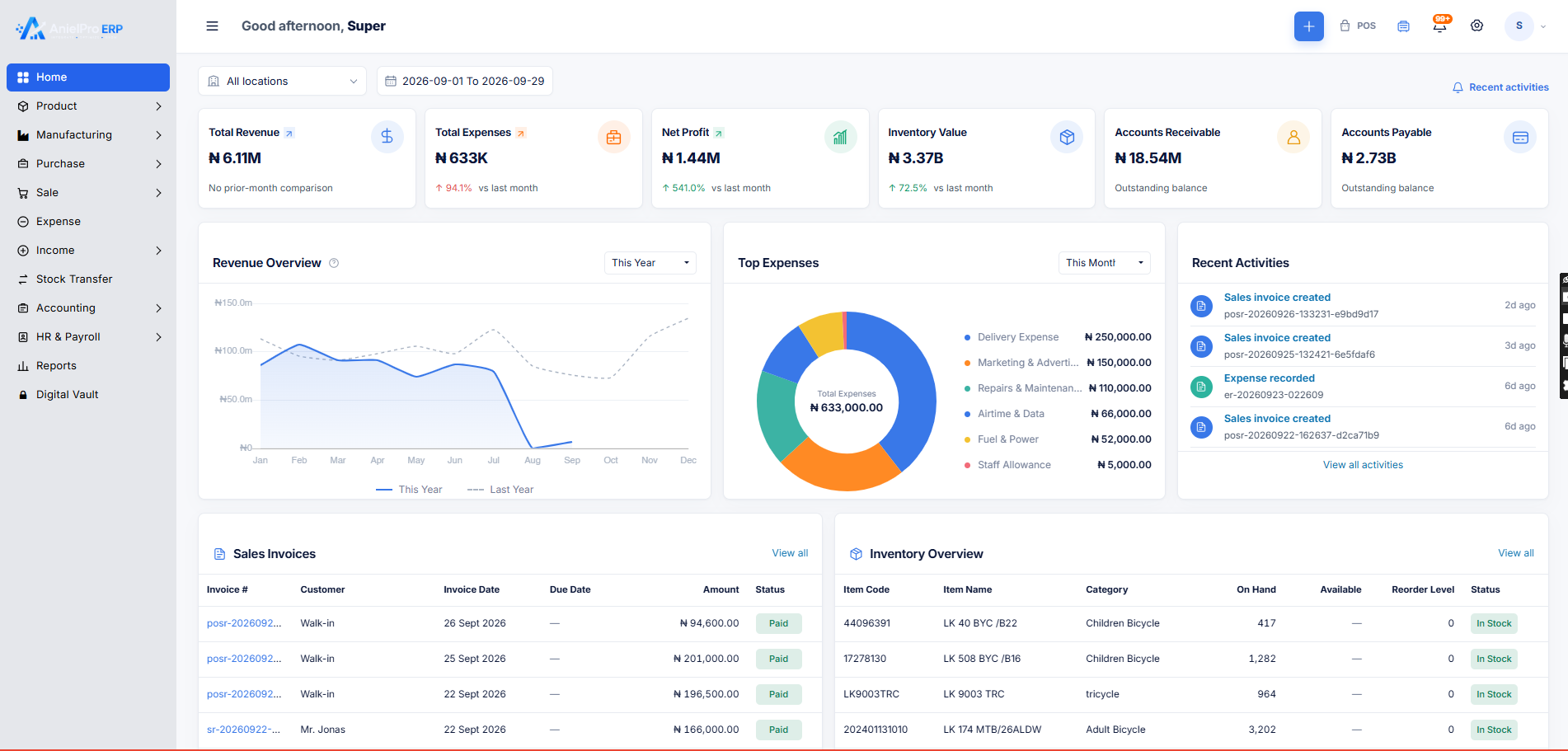This screenshot has height=751, width=1568.
Task: Toggle This Year legend in chart
Action: [409, 490]
